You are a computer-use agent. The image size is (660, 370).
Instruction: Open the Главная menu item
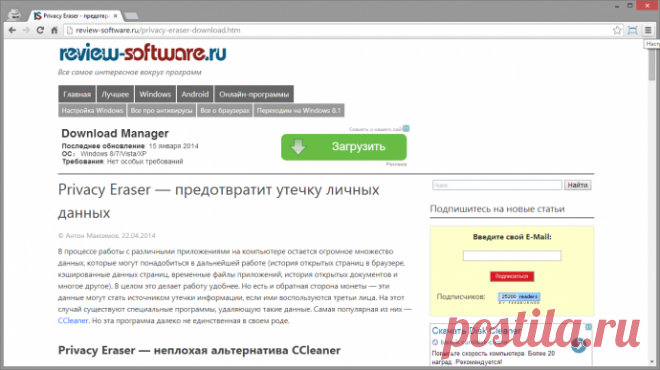click(77, 94)
